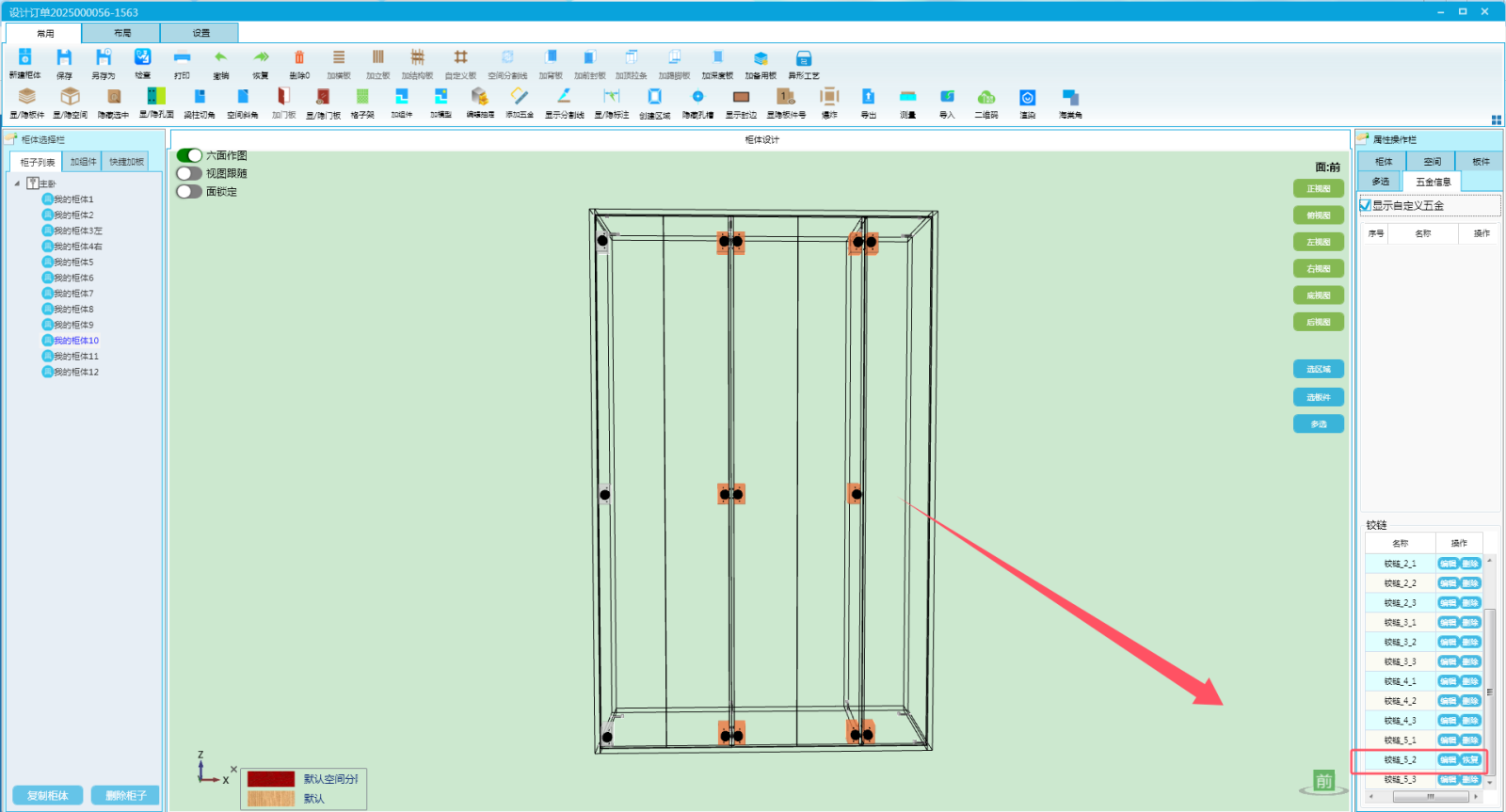This screenshot has width=1506, height=812.
Task: Click the 格子架 (lattice rack) icon
Action: [362, 96]
